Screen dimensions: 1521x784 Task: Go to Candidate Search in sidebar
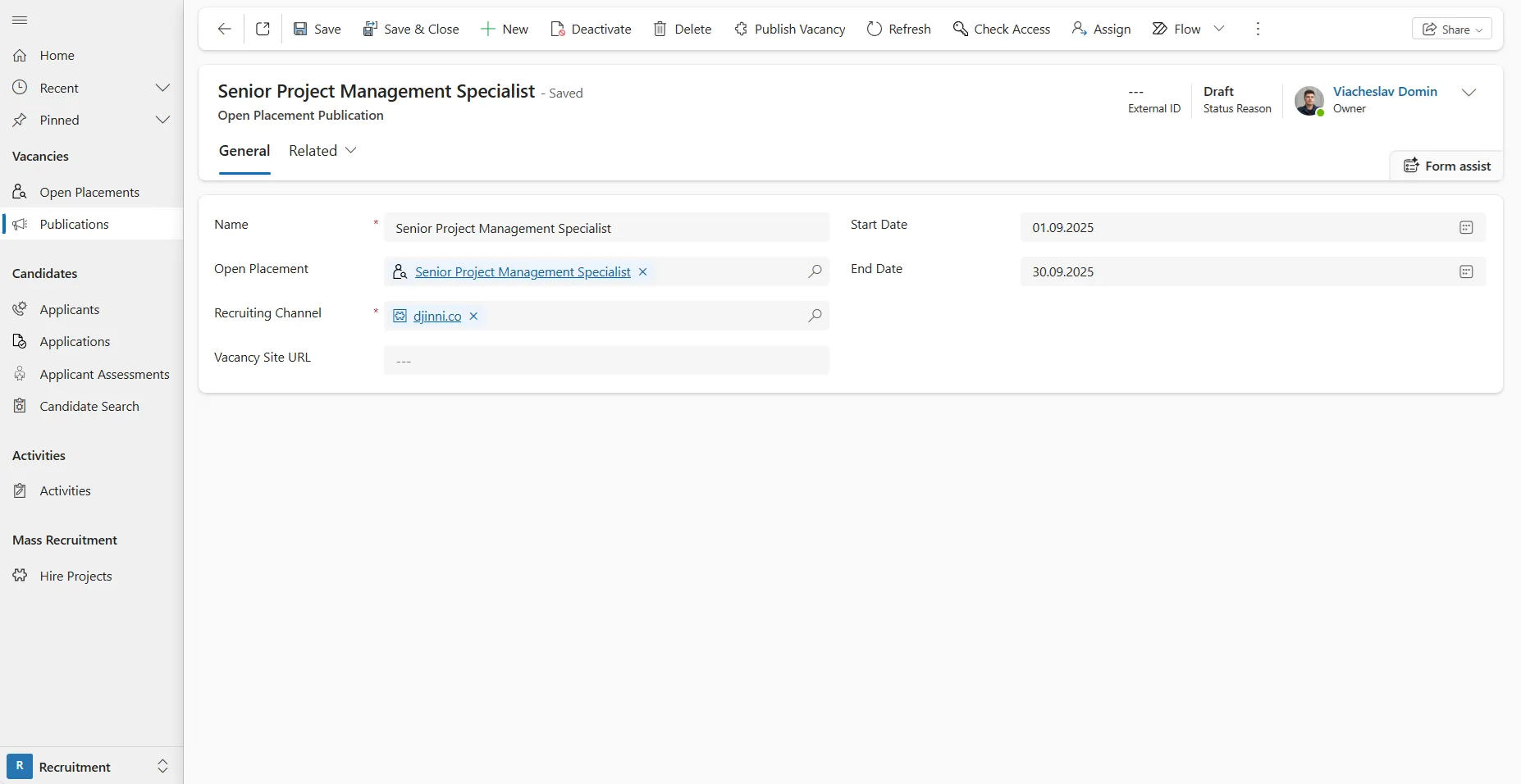tap(89, 406)
